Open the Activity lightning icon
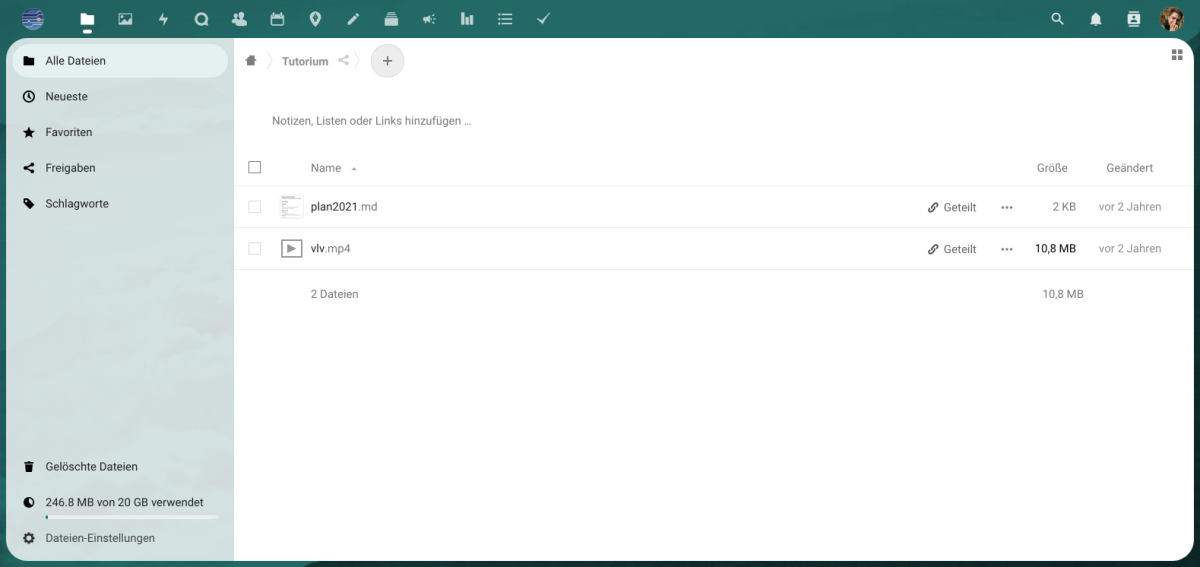 point(164,19)
